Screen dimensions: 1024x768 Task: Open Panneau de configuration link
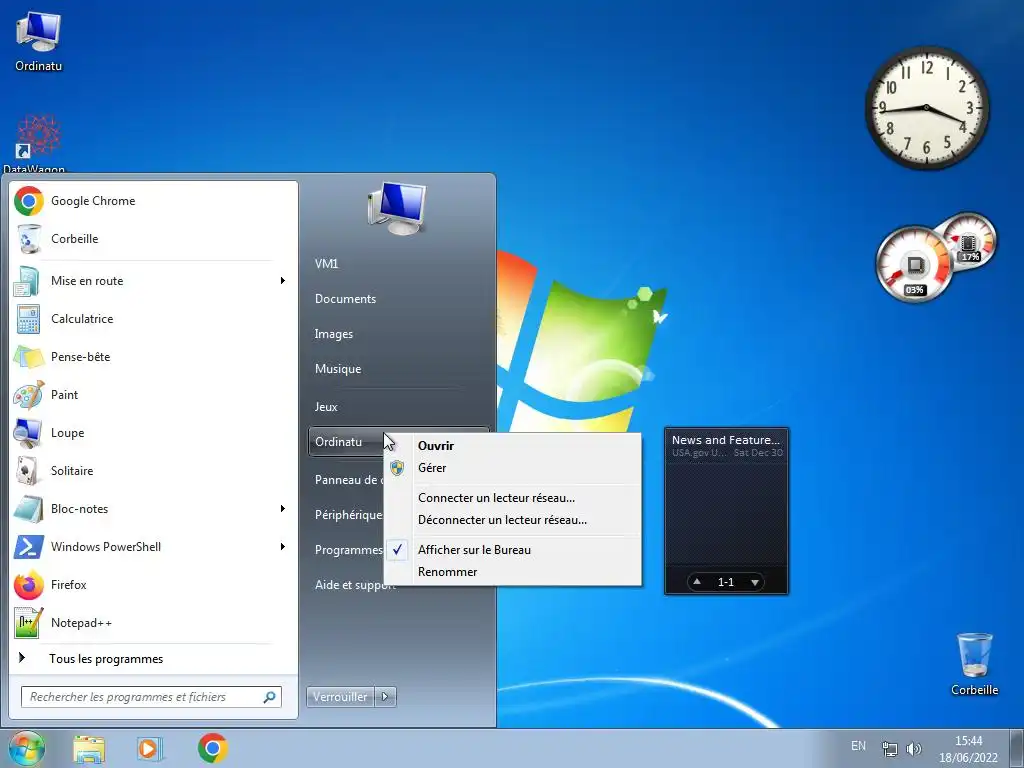(x=349, y=480)
